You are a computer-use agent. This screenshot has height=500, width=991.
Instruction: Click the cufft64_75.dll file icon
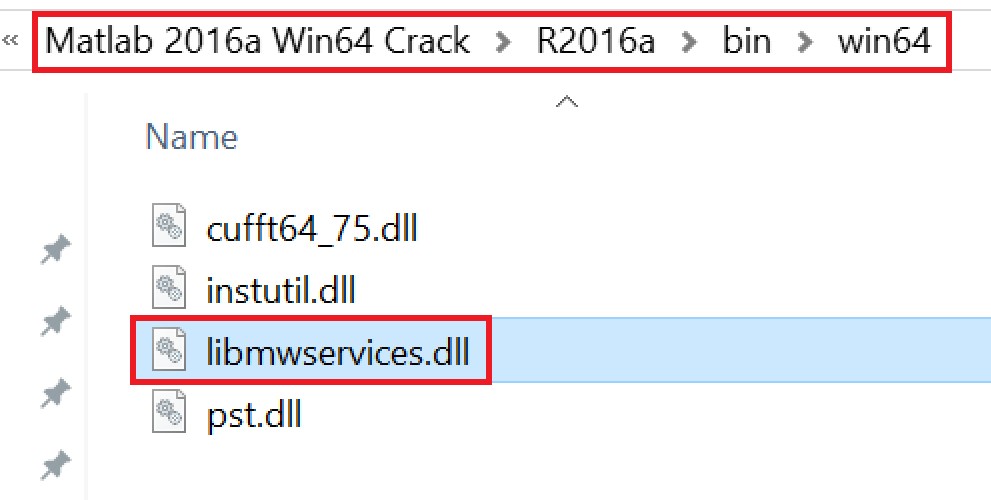pos(169,227)
